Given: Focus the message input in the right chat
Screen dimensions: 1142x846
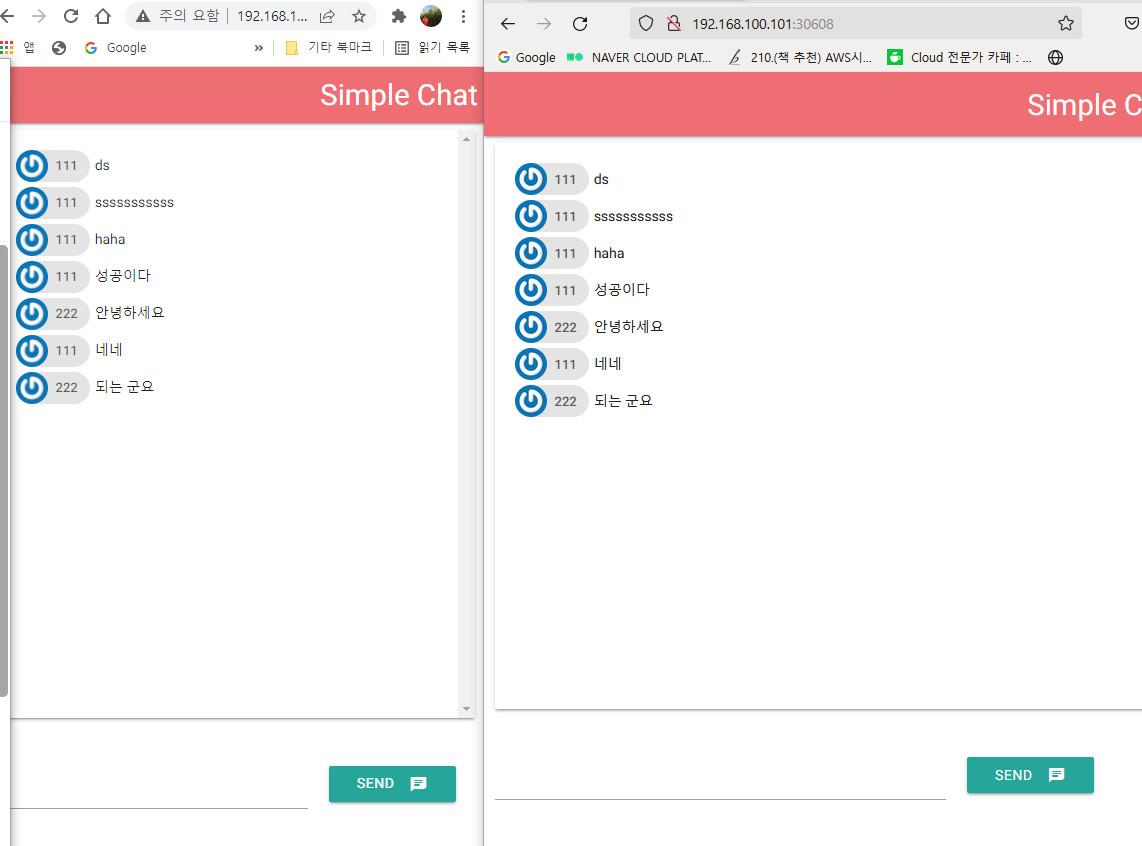Looking at the screenshot, I should pyautogui.click(x=720, y=781).
